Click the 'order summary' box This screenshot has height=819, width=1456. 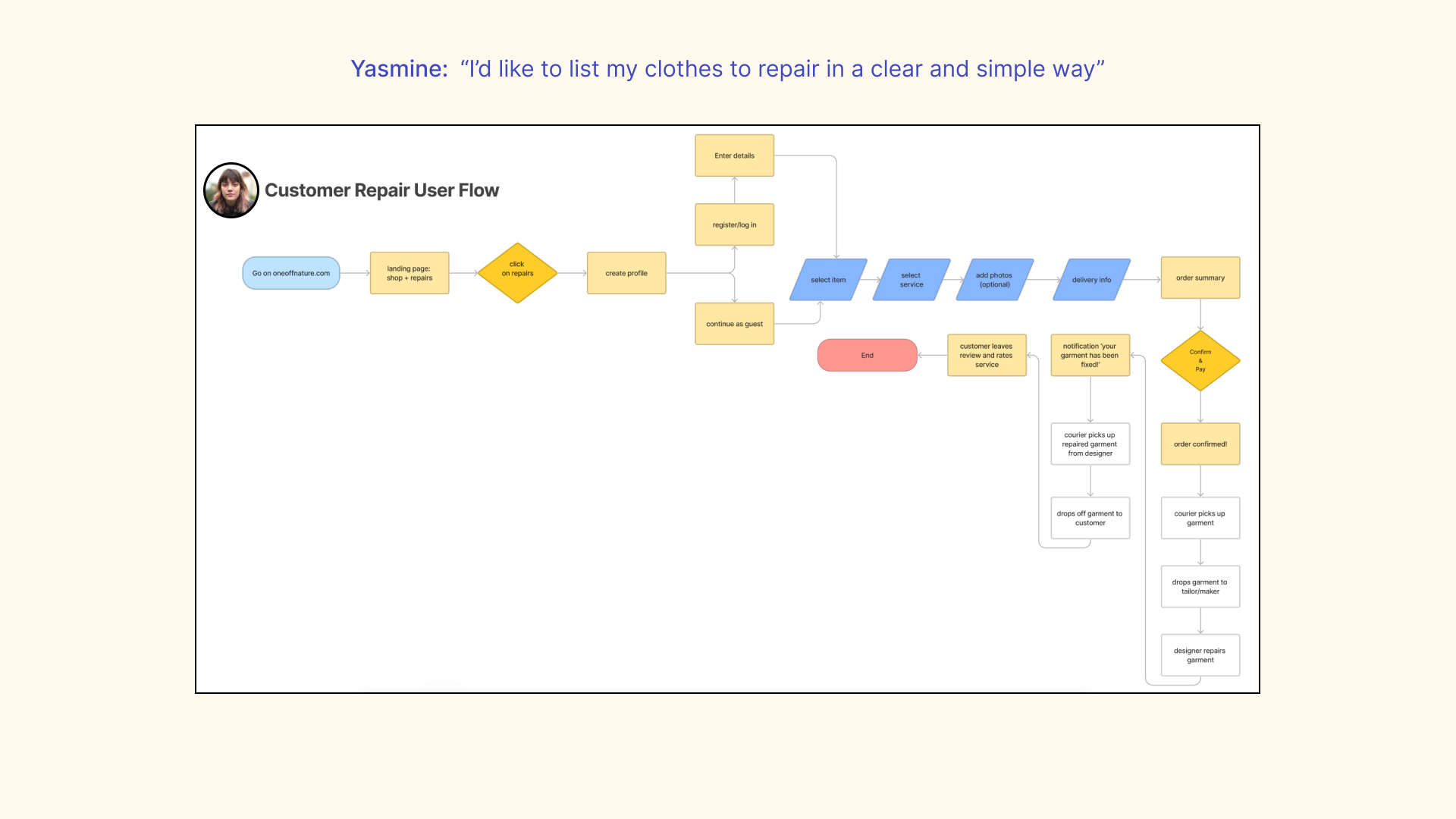[x=1200, y=278]
